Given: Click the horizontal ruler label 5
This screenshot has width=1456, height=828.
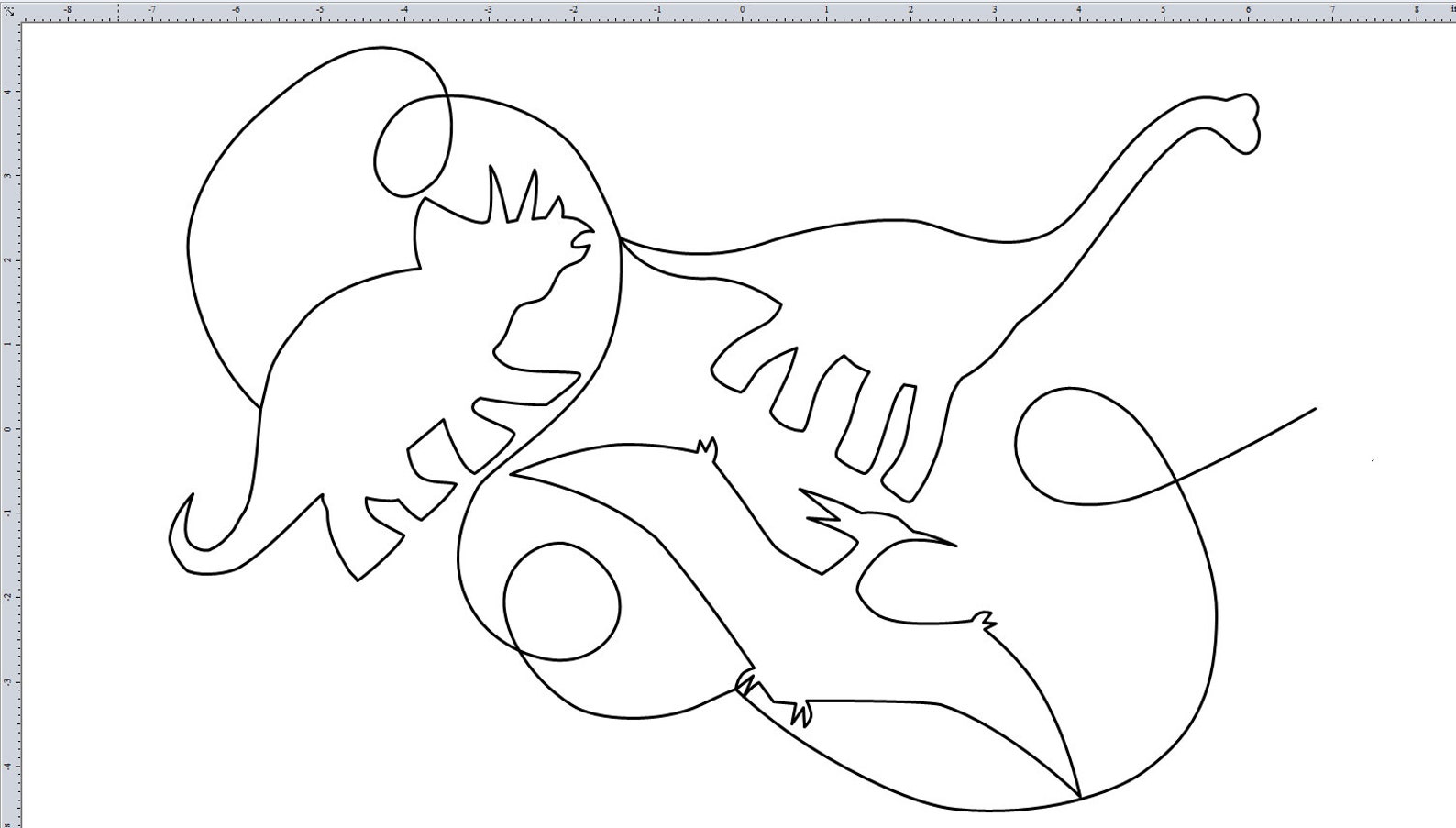Looking at the screenshot, I should pyautogui.click(x=1163, y=10).
